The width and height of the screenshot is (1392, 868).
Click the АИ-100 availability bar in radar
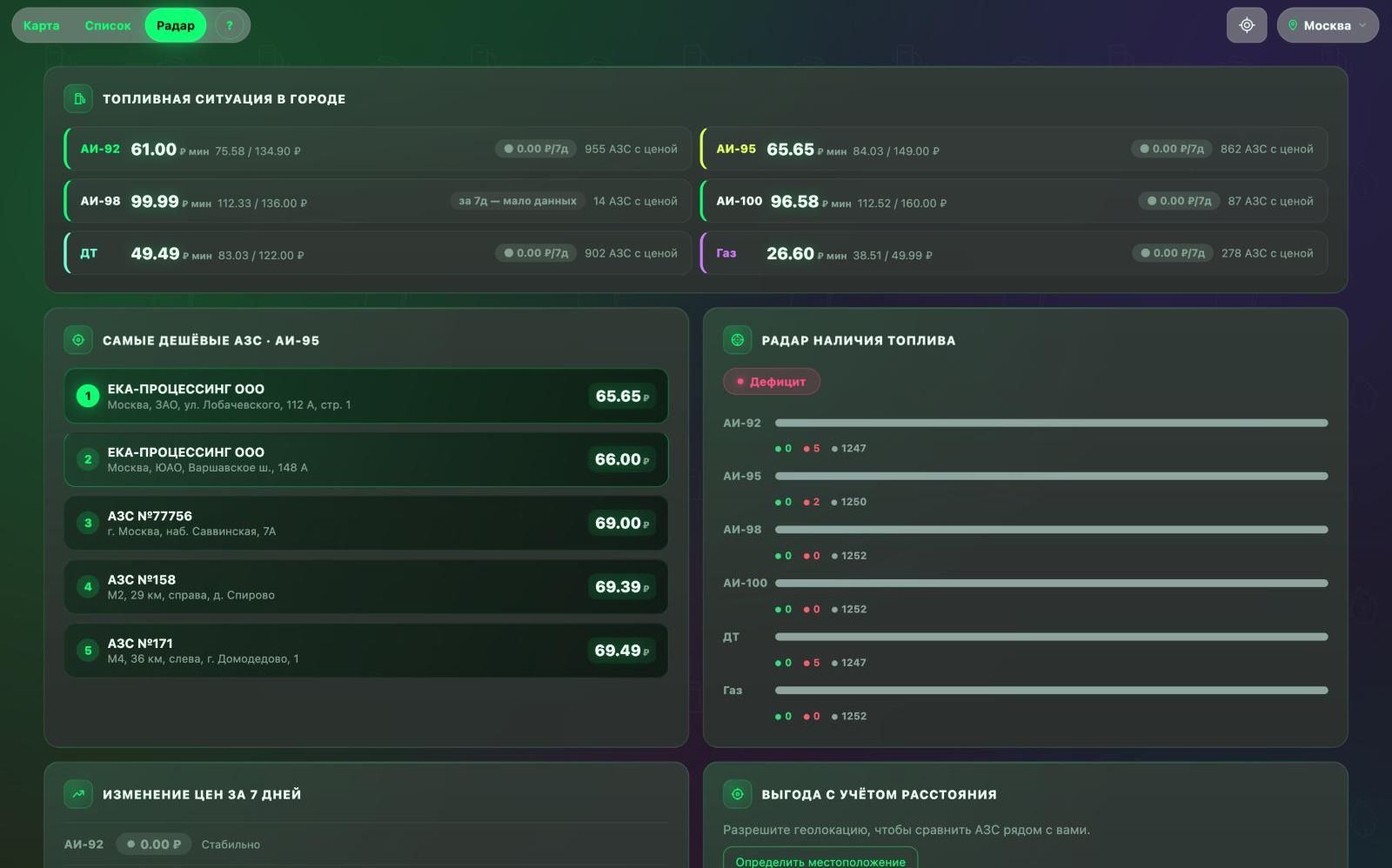pos(1051,583)
